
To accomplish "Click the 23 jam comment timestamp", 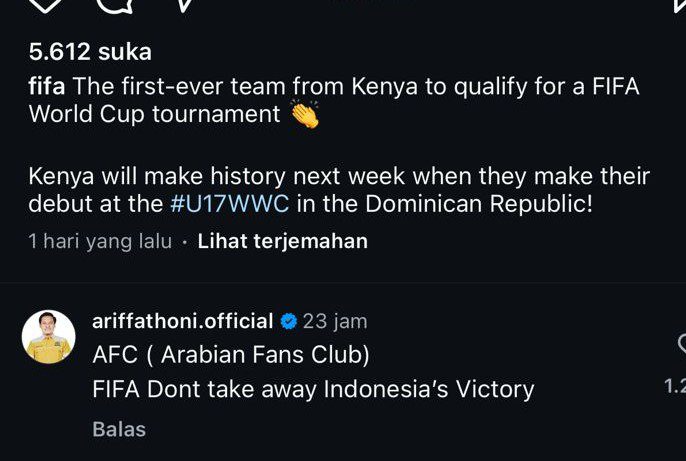I will tap(335, 322).
